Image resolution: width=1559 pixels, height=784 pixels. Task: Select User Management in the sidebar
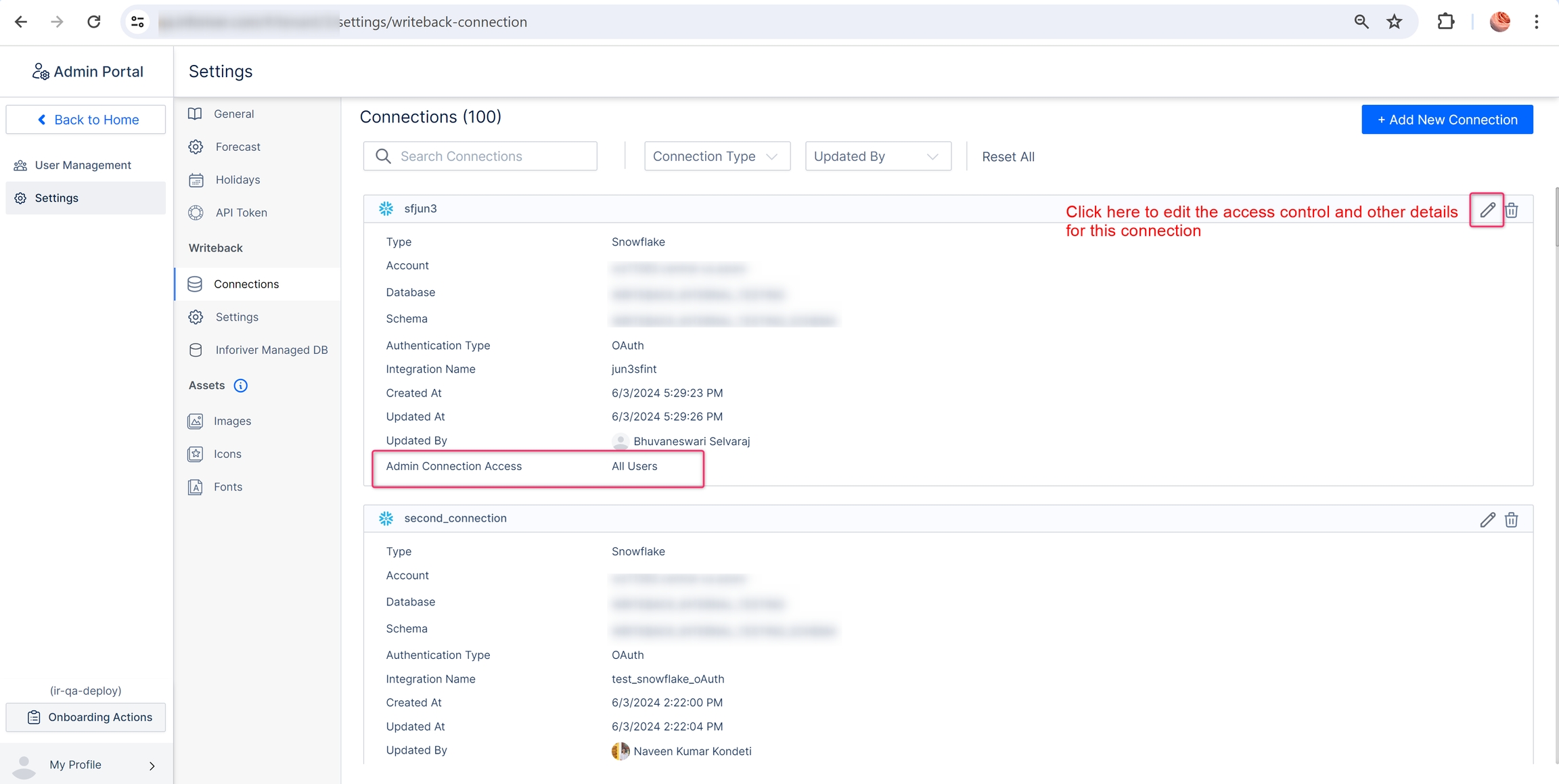point(83,165)
